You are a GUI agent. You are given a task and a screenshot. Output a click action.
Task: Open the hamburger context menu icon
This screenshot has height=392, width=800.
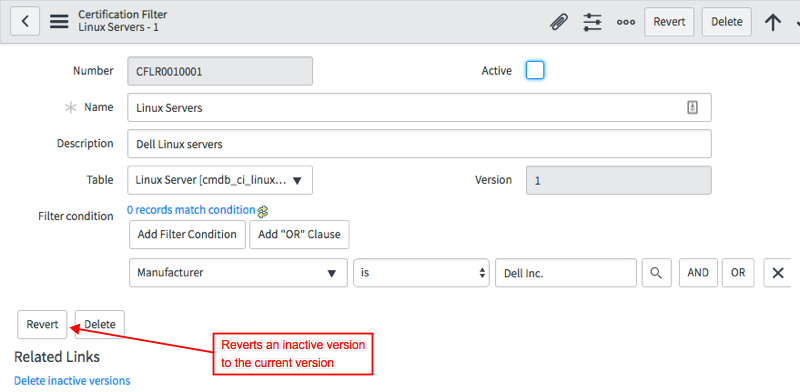(59, 21)
